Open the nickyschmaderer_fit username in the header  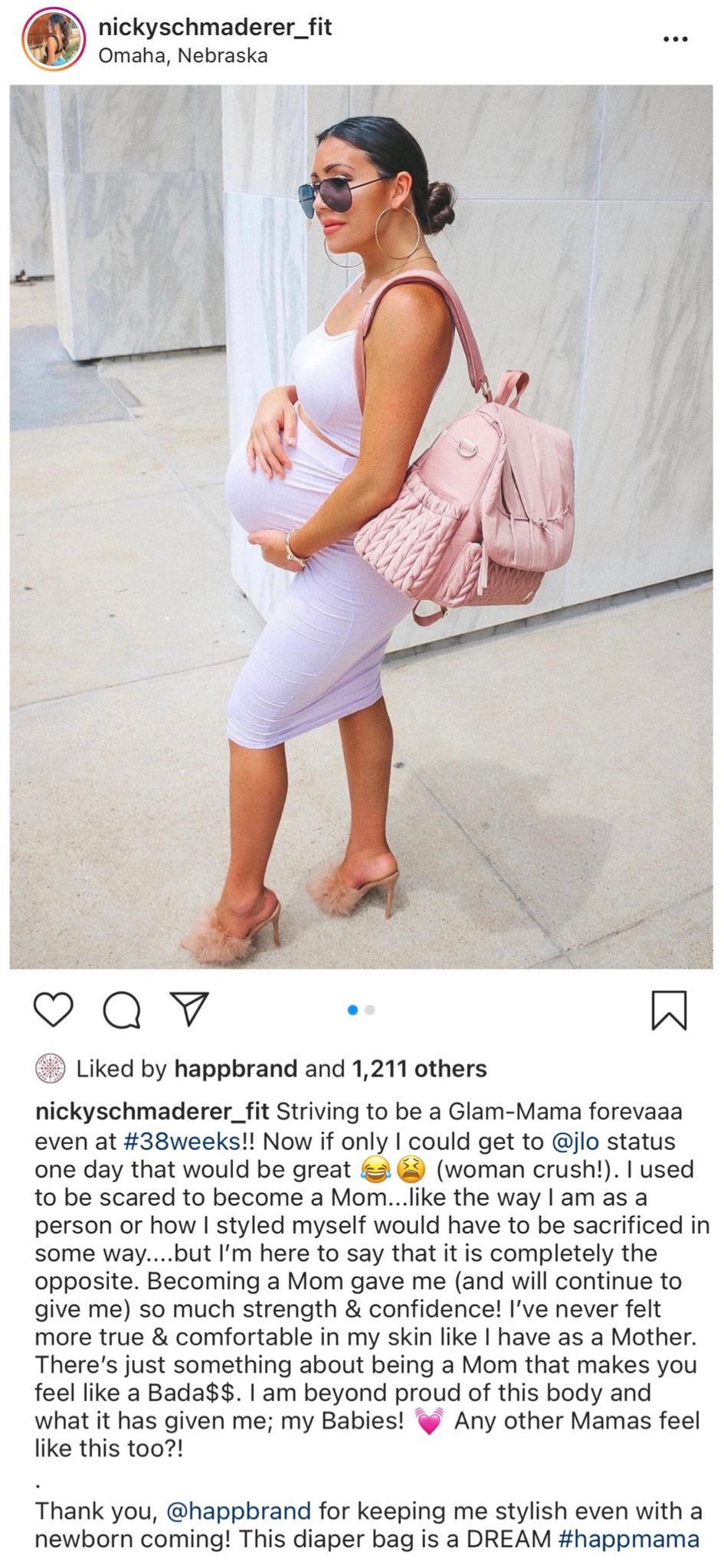pyautogui.click(x=215, y=28)
